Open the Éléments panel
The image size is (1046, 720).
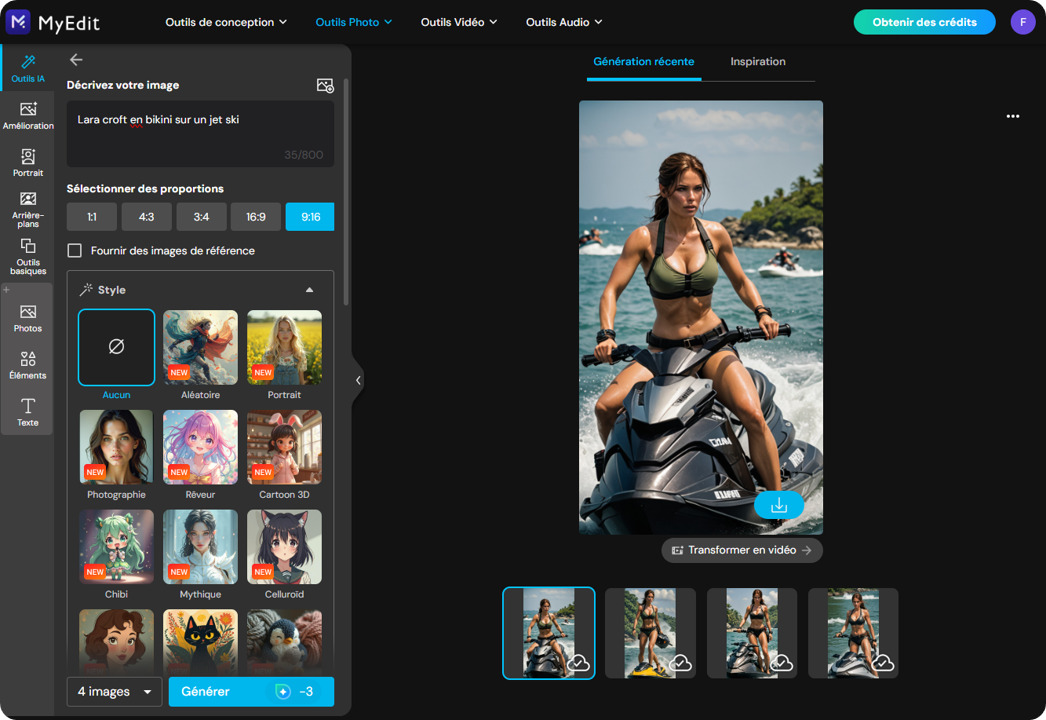[x=28, y=364]
